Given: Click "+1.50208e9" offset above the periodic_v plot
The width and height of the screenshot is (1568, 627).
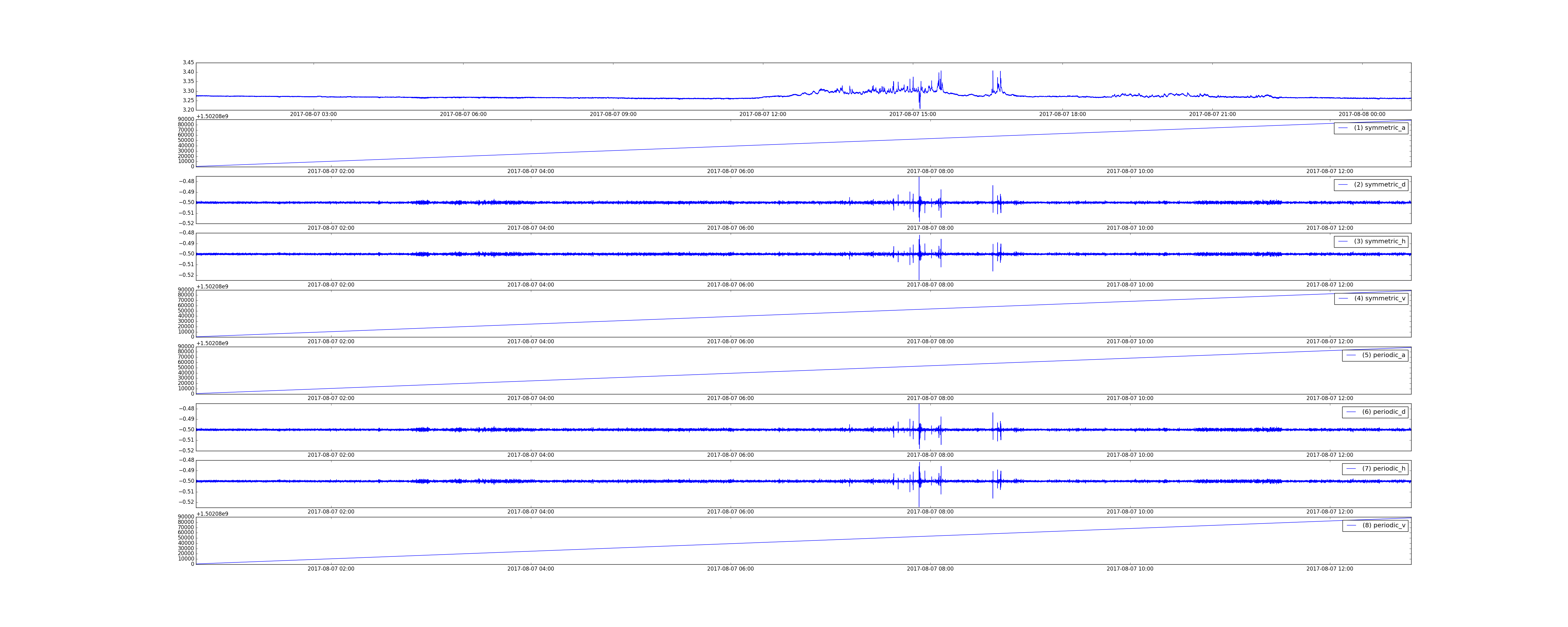Looking at the screenshot, I should (212, 514).
